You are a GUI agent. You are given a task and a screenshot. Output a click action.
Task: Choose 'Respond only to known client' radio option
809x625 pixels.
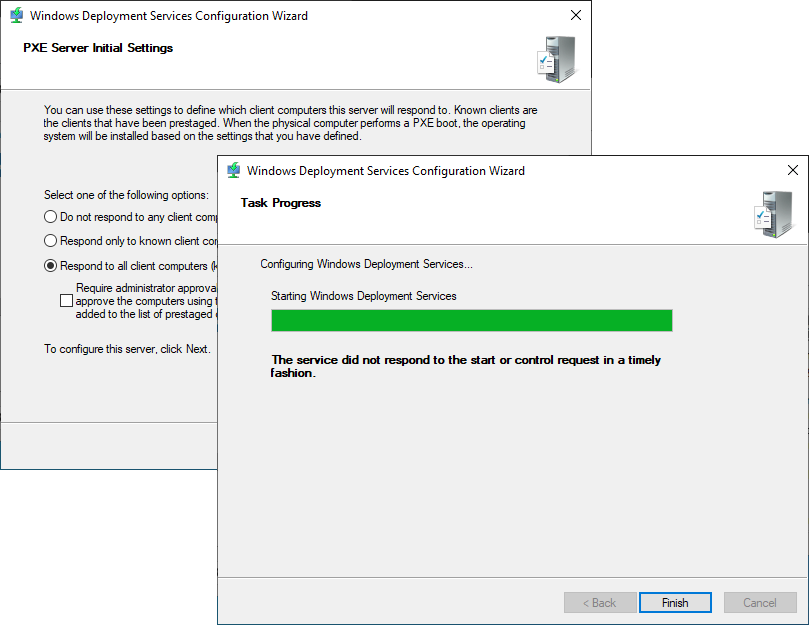[x=50, y=241]
